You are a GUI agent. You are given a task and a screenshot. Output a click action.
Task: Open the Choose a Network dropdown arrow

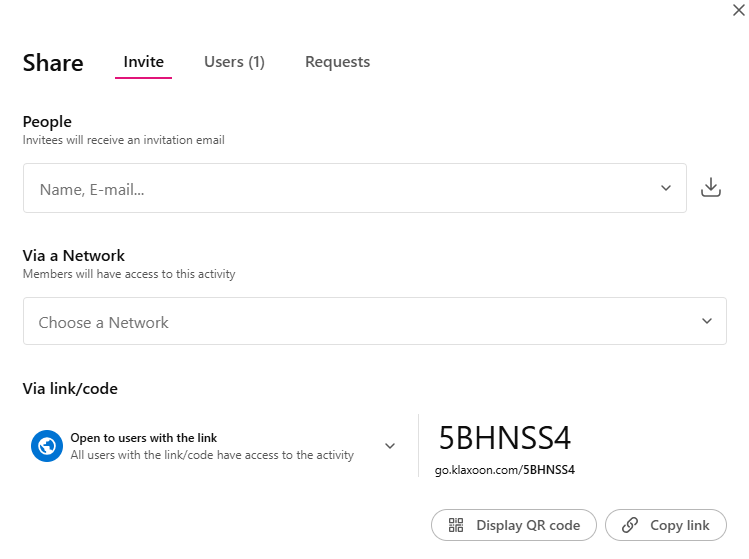point(707,321)
